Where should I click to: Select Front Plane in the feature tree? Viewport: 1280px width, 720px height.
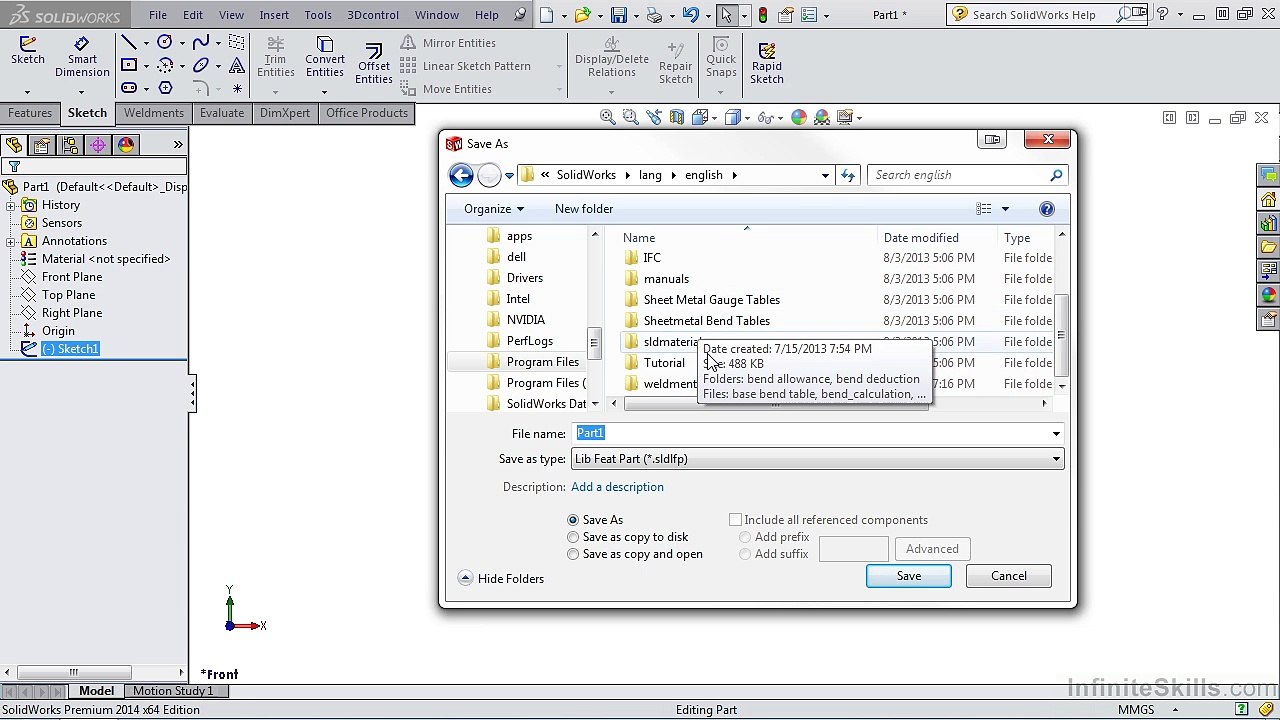pyautogui.click(x=72, y=277)
